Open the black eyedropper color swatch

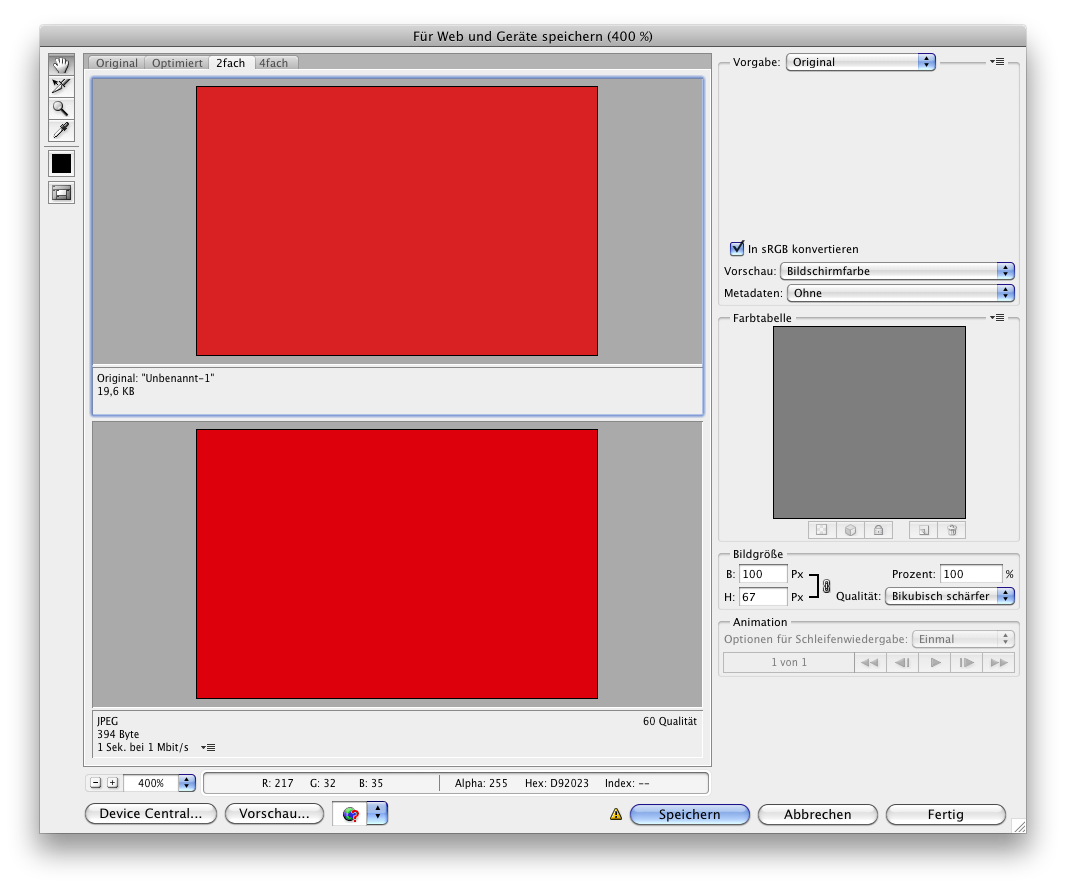[x=61, y=164]
